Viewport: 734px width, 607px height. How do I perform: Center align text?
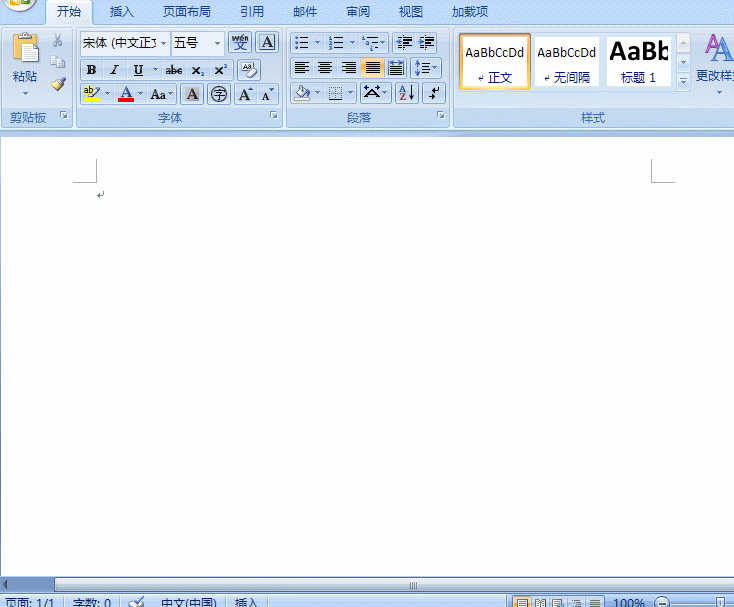(x=325, y=68)
